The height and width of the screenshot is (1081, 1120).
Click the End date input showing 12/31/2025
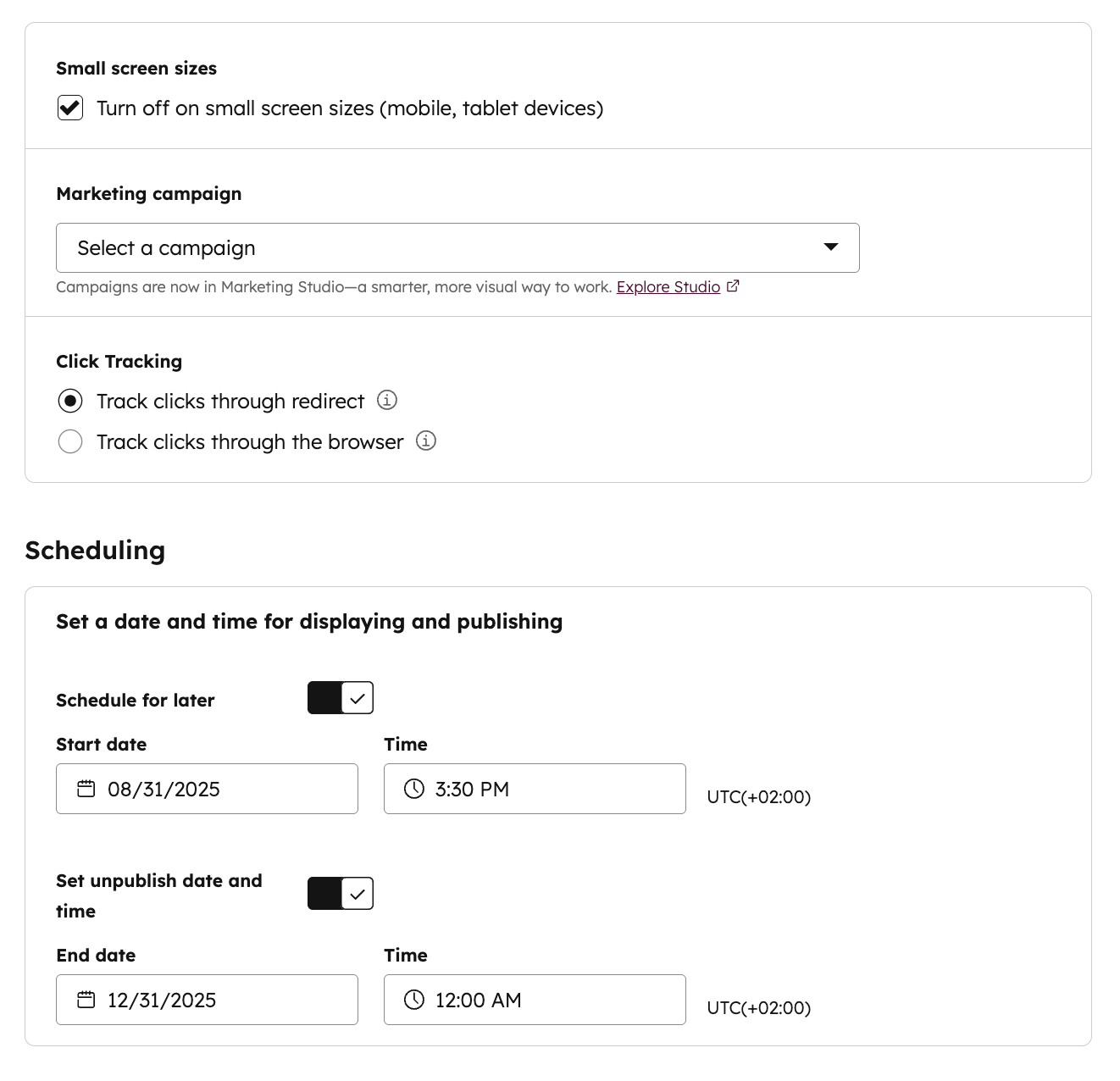click(x=207, y=1000)
